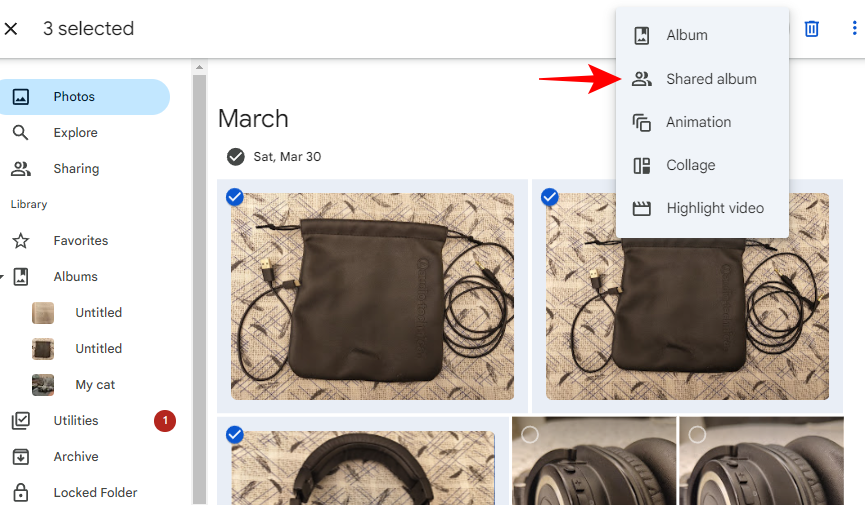Viewport: 865px width, 505px height.
Task: Click the first black pouch photo
Action: coord(372,296)
